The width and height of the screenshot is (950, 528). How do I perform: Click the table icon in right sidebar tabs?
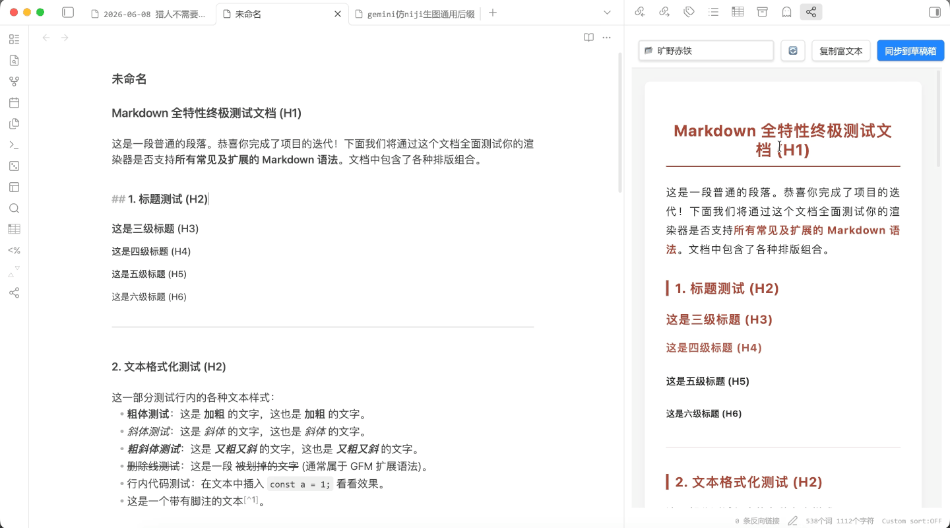coord(737,12)
